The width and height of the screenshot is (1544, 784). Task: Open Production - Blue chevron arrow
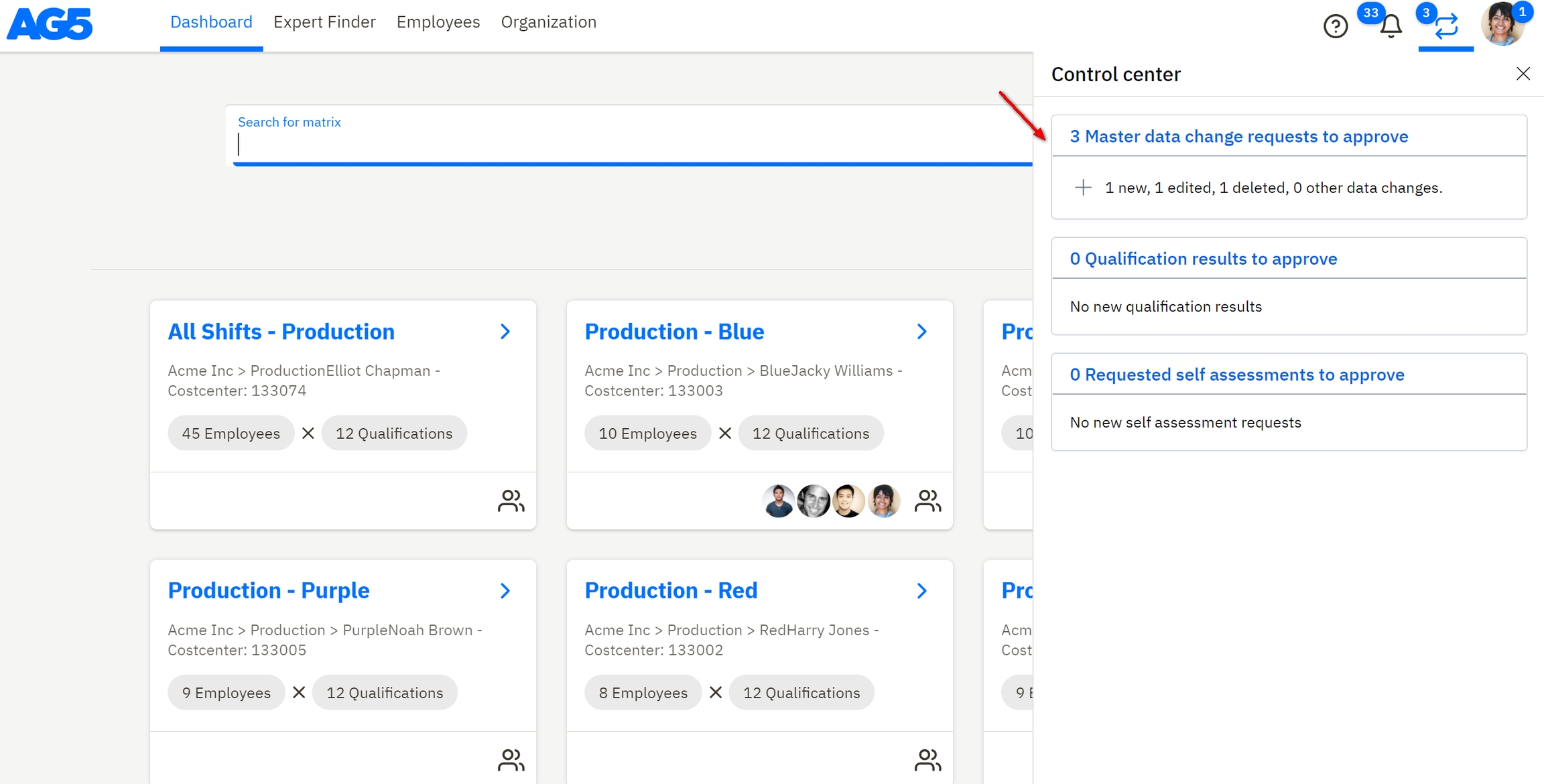[922, 332]
